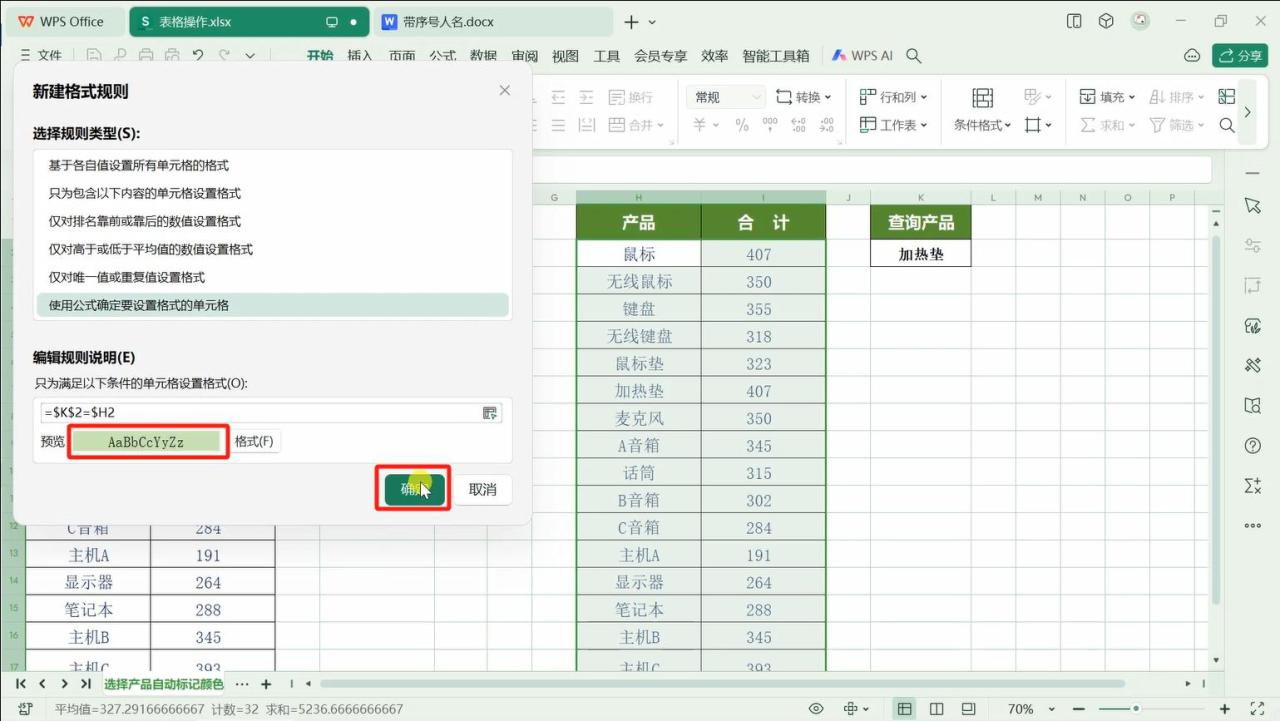This screenshot has width=1280, height=721.
Task: Open the 效率 ribbon tab
Action: [715, 56]
